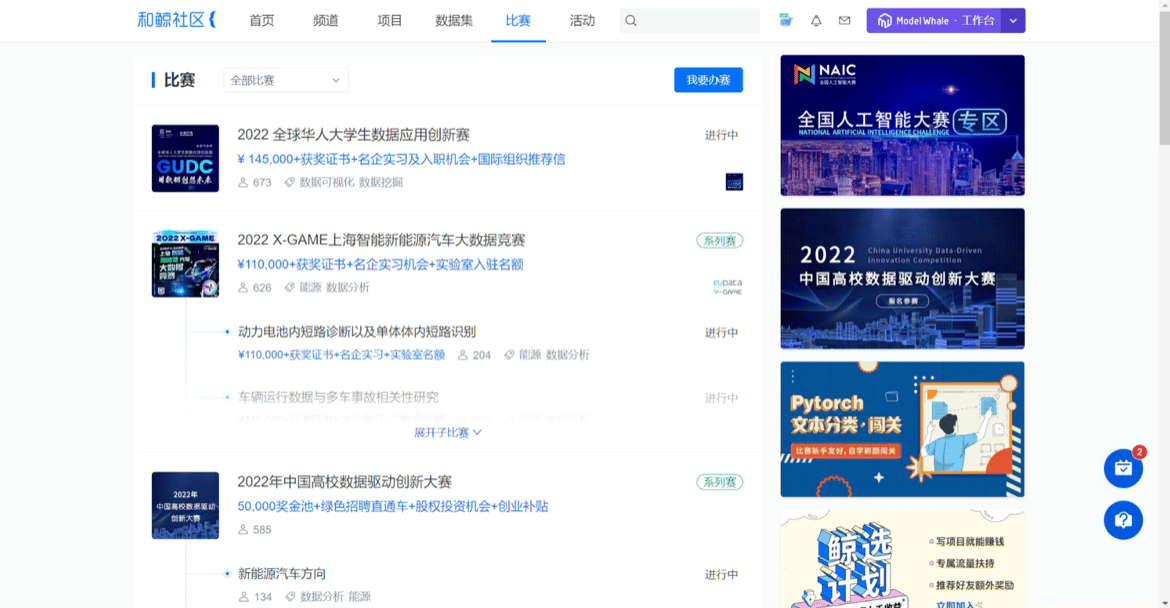Image resolution: width=1170 pixels, height=608 pixels.
Task: Select the 比赛 nav tab
Action: pos(518,21)
